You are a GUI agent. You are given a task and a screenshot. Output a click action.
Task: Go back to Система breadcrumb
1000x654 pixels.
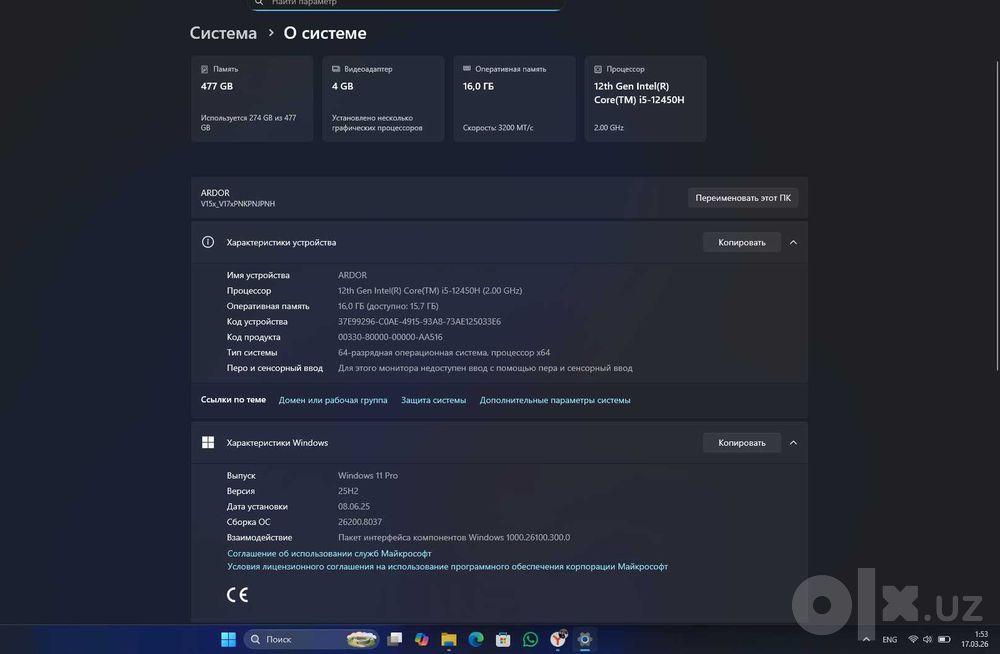tap(223, 33)
